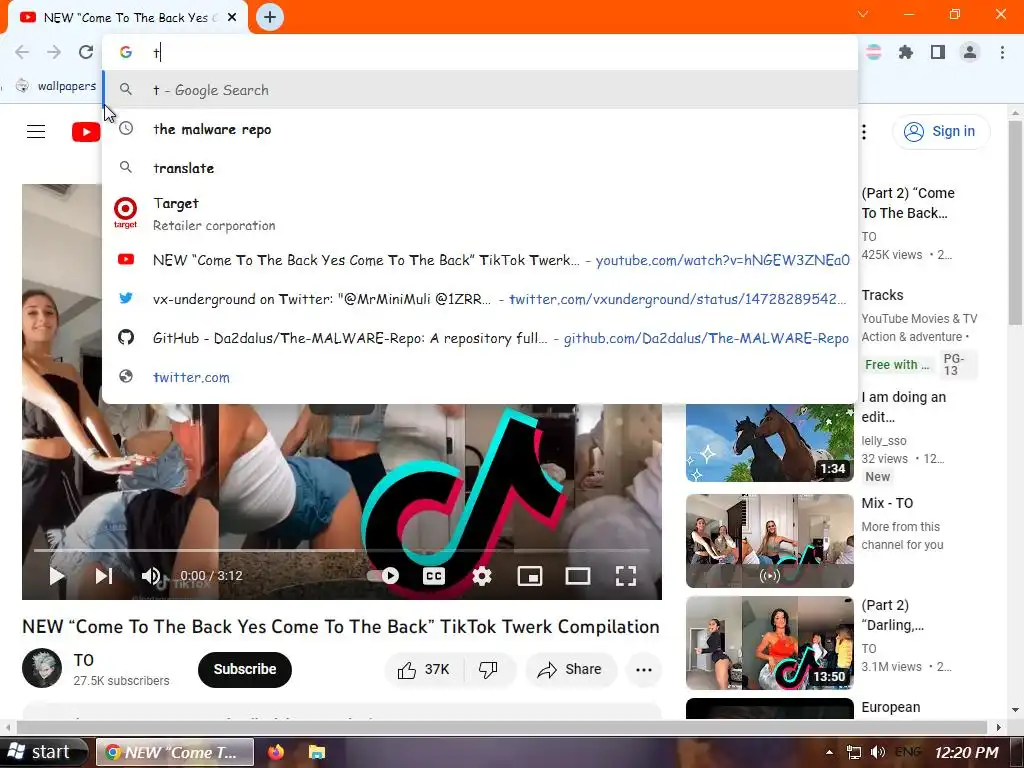
Task: Open the Extensions puzzle icon
Action: pyautogui.click(x=906, y=52)
